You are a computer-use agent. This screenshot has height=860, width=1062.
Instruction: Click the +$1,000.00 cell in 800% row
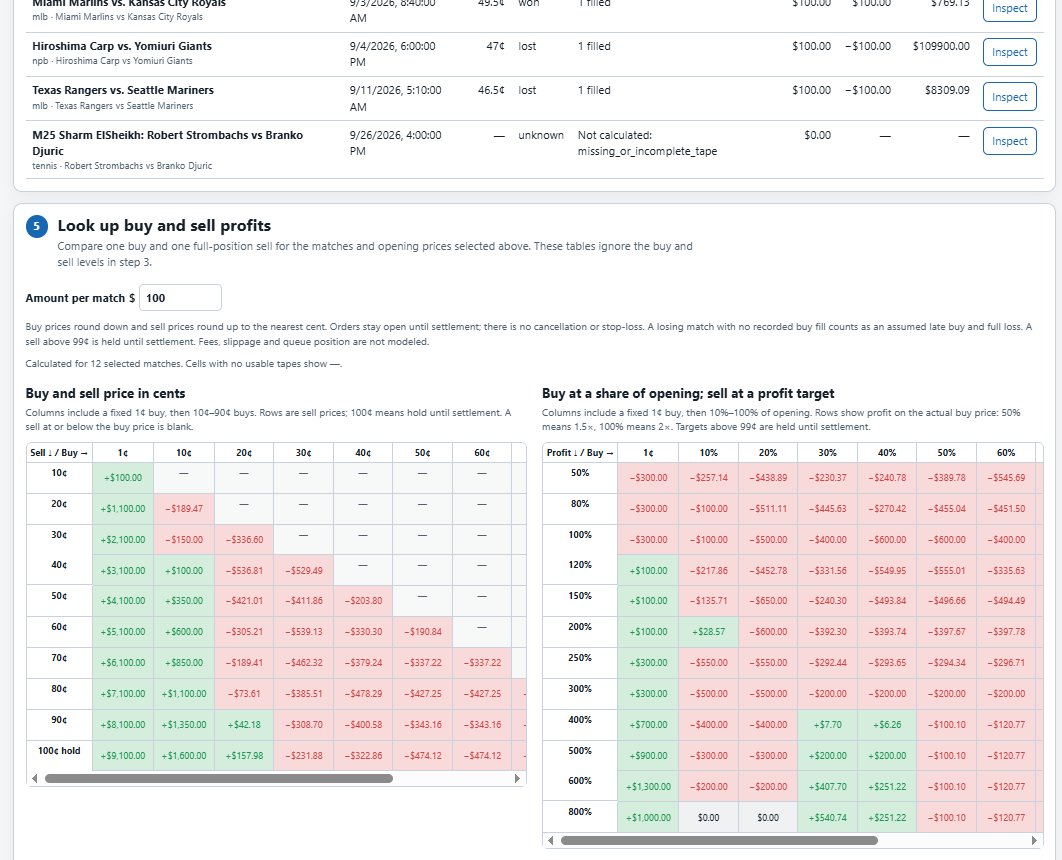(648, 817)
